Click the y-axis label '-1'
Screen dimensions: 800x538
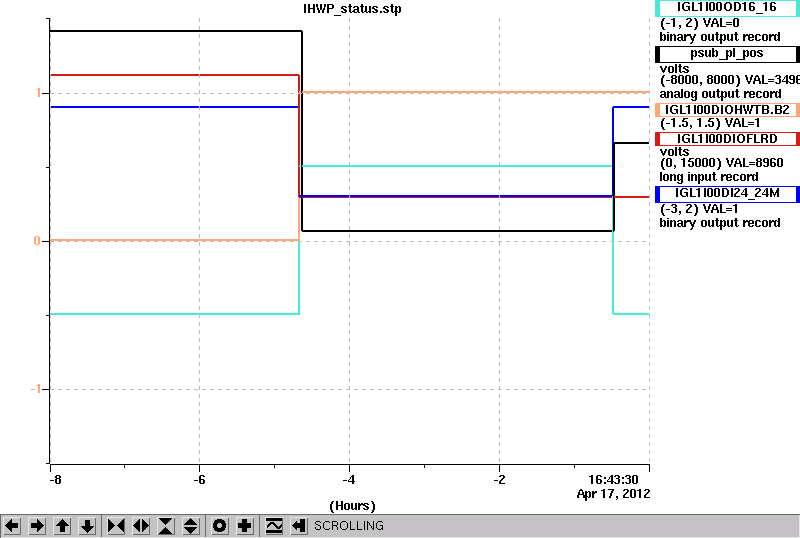coord(36,389)
